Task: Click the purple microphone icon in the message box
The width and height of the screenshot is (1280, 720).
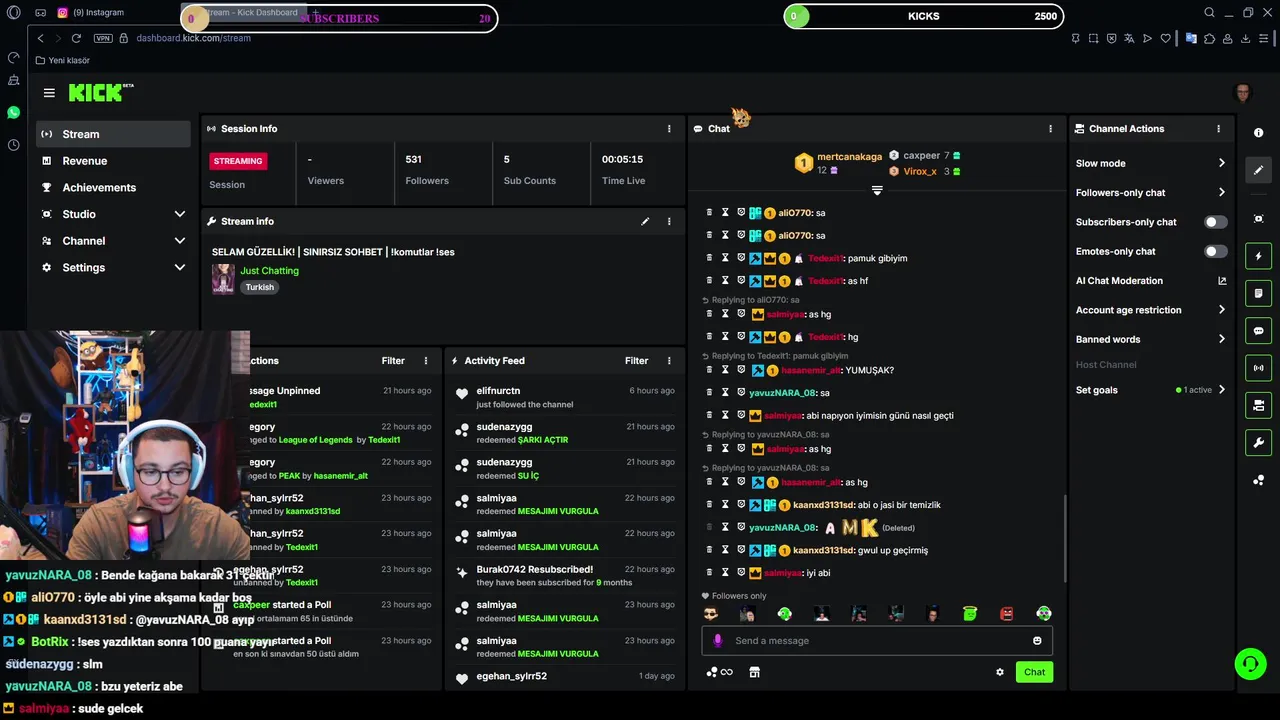Action: point(717,641)
